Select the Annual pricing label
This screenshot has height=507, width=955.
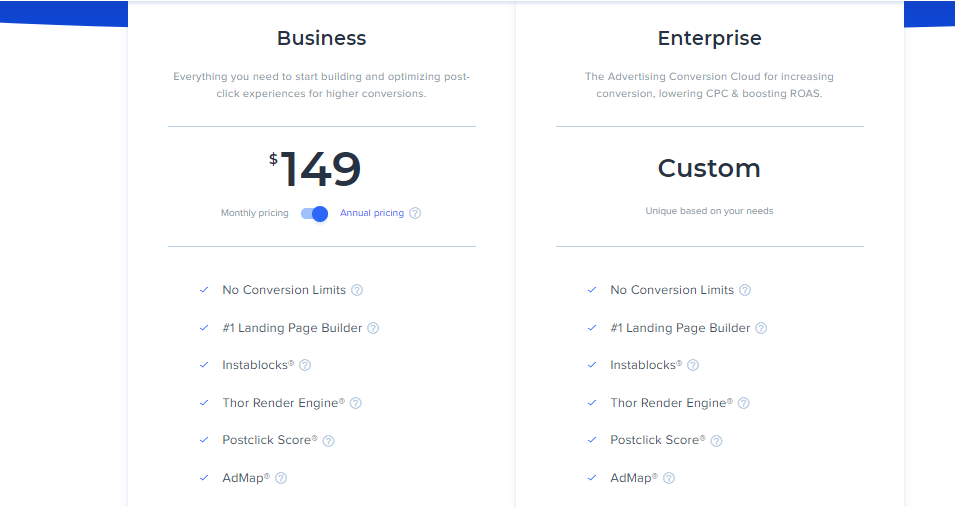(372, 213)
